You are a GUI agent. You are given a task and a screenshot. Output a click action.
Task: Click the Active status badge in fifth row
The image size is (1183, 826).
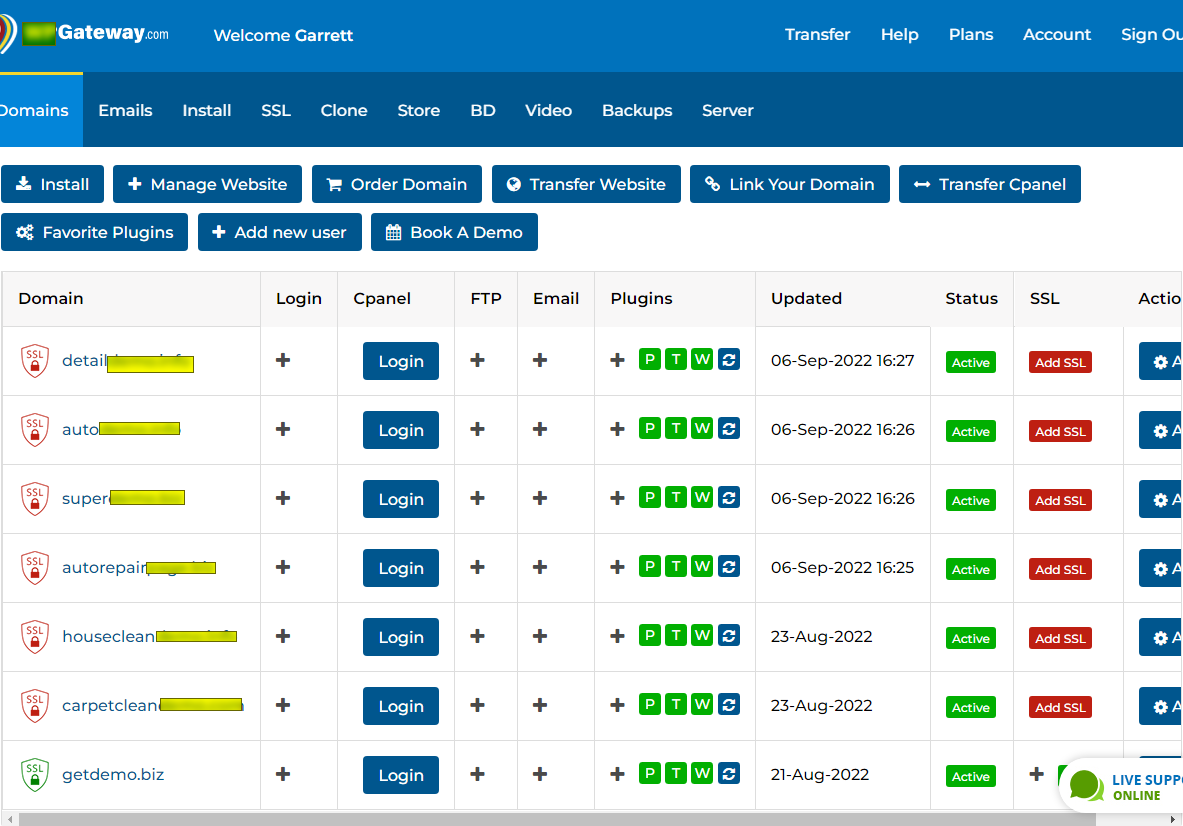[971, 638]
